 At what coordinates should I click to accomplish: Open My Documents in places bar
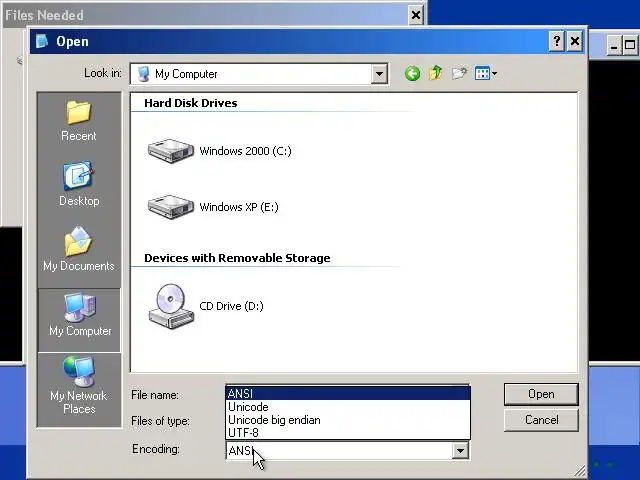pos(79,249)
